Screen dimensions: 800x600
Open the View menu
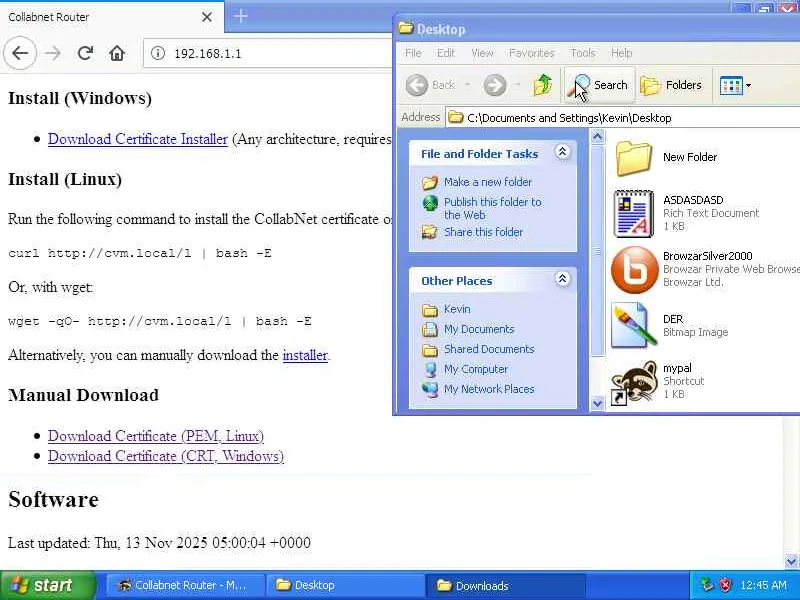pyautogui.click(x=482, y=53)
